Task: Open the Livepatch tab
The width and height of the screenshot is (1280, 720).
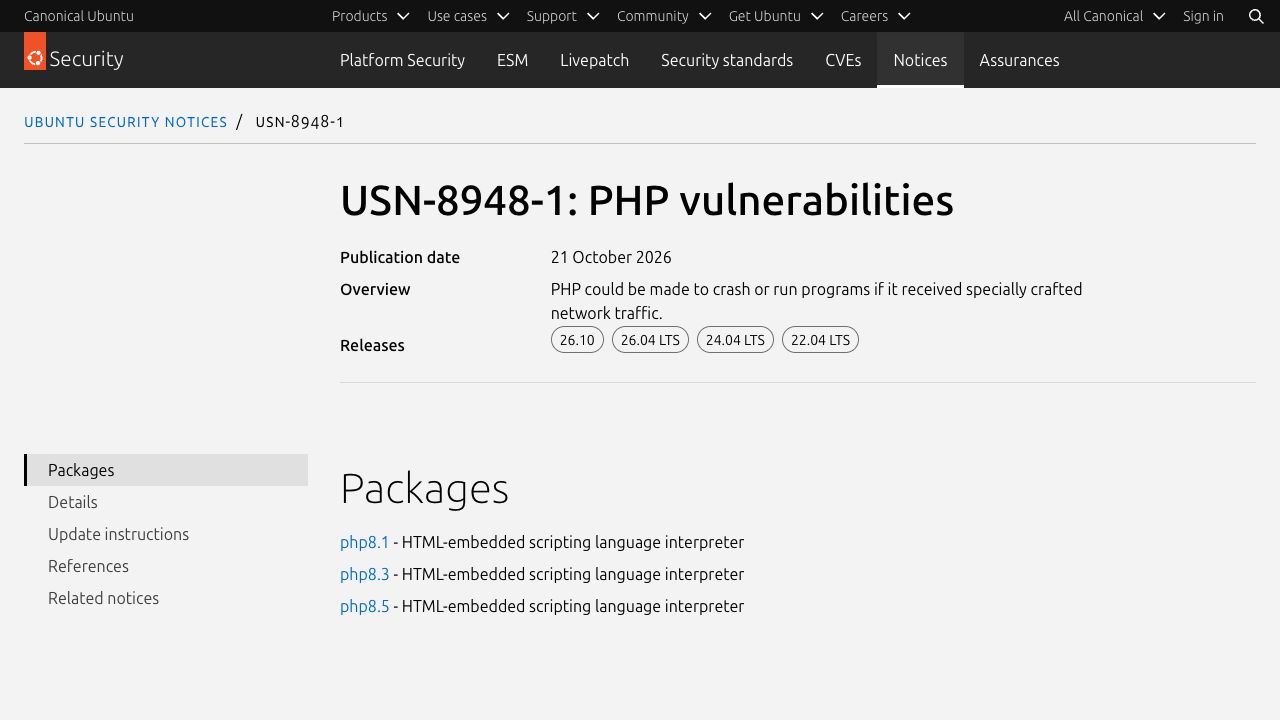Action: (x=594, y=60)
